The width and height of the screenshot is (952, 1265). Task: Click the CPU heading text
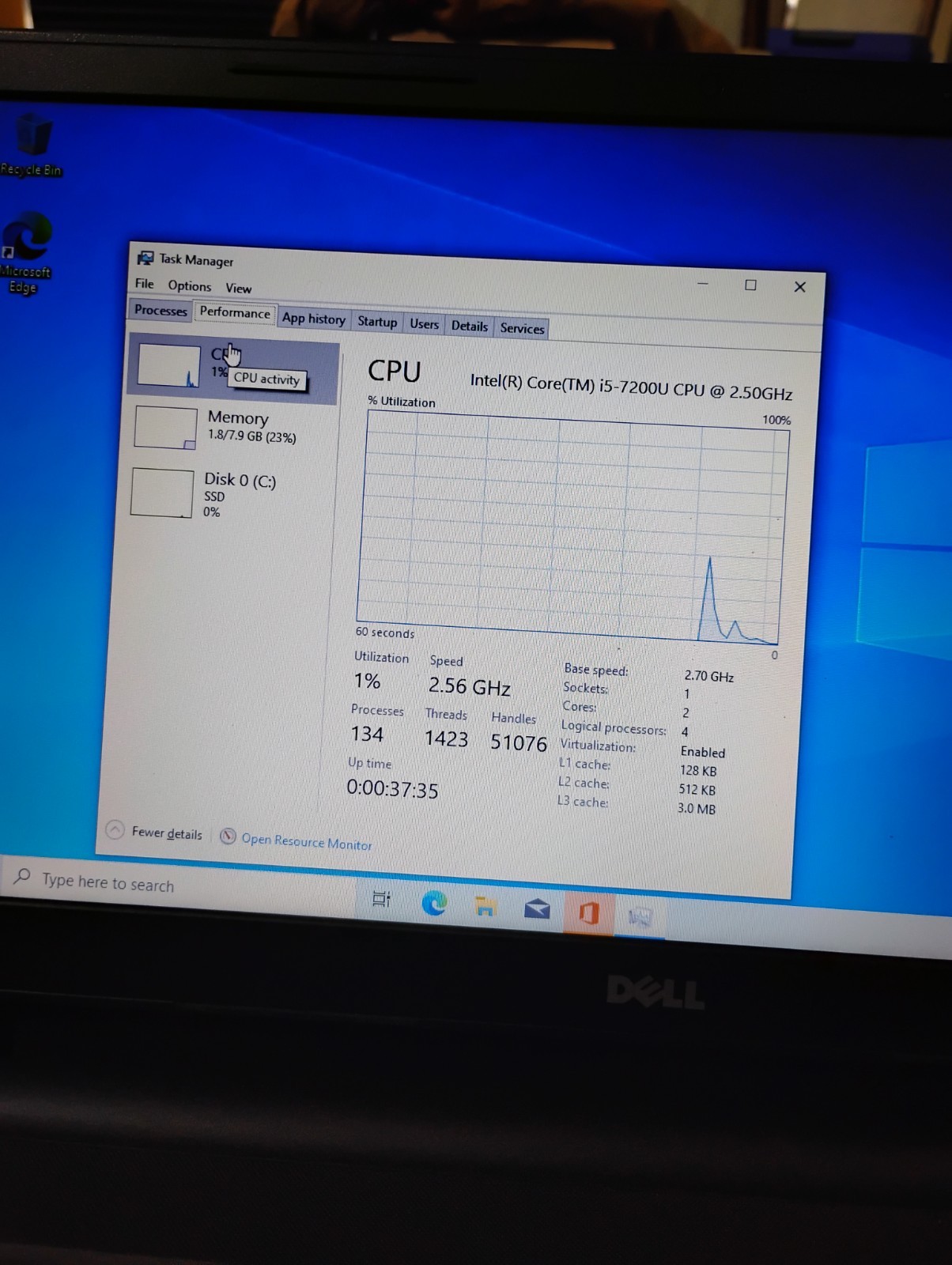point(395,372)
